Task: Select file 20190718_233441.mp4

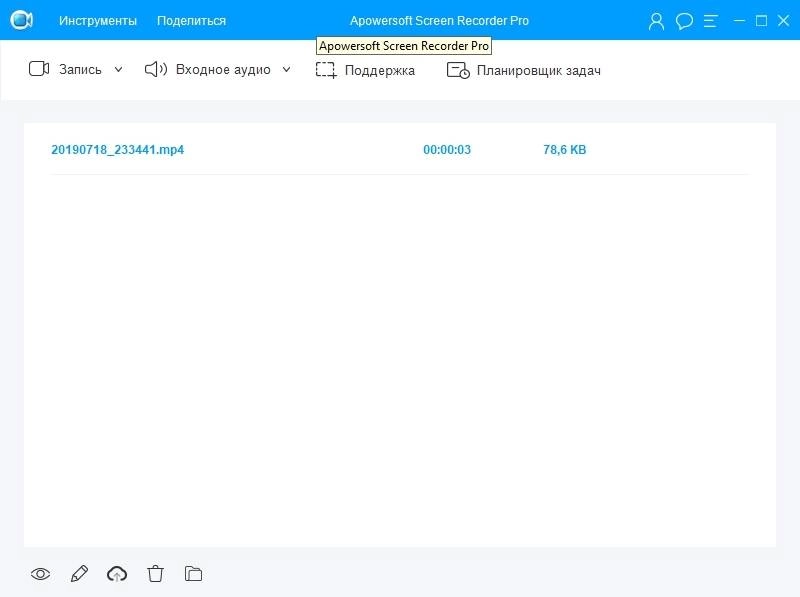Action: [117, 150]
